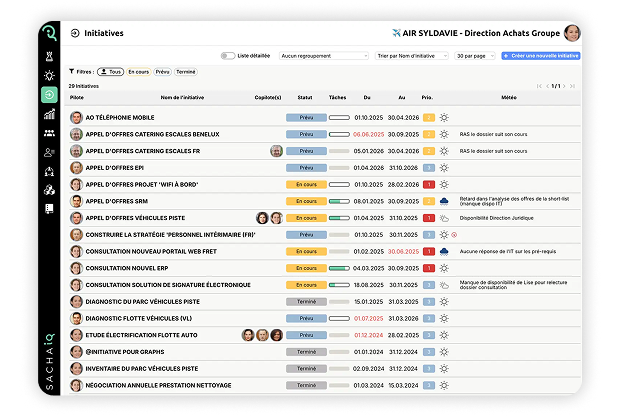
Task: Click the rain cloud weather icon for APPEL D'OFFRES SRM
Action: point(444,201)
